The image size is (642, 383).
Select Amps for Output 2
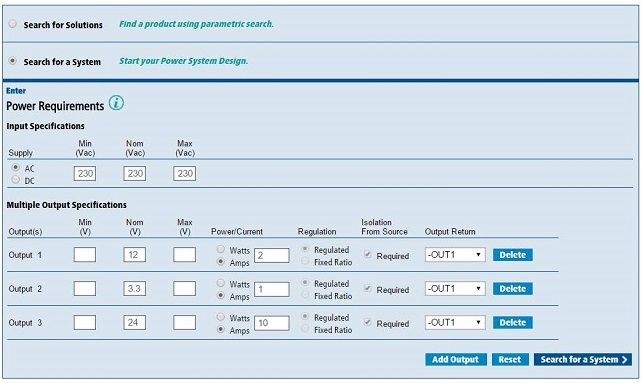[221, 295]
